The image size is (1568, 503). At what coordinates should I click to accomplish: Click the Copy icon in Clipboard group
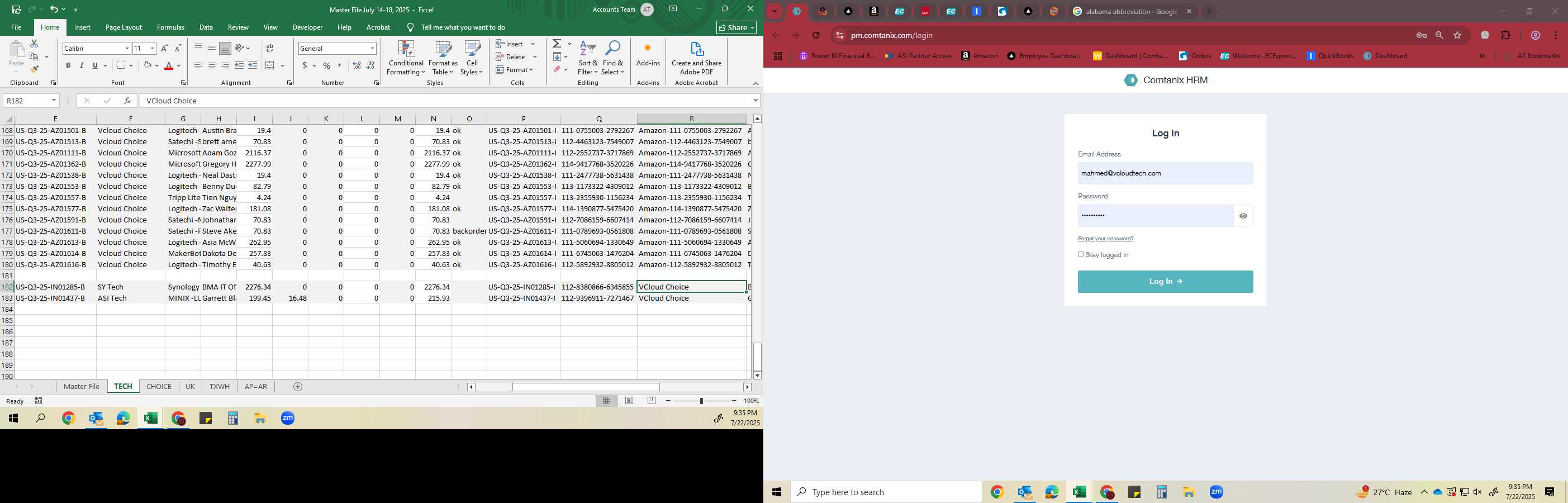[34, 56]
